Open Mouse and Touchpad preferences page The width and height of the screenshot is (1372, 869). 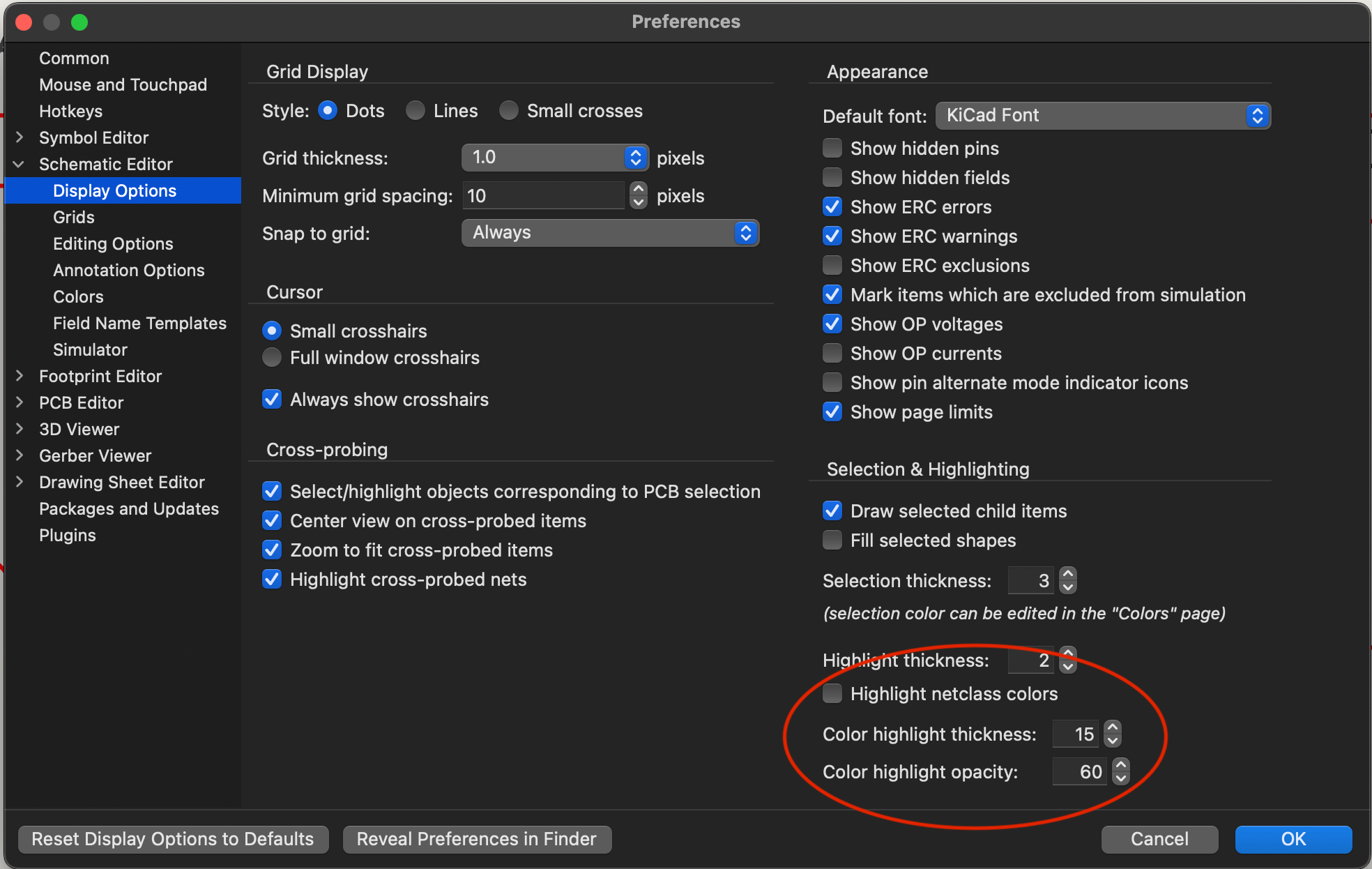coord(123,84)
